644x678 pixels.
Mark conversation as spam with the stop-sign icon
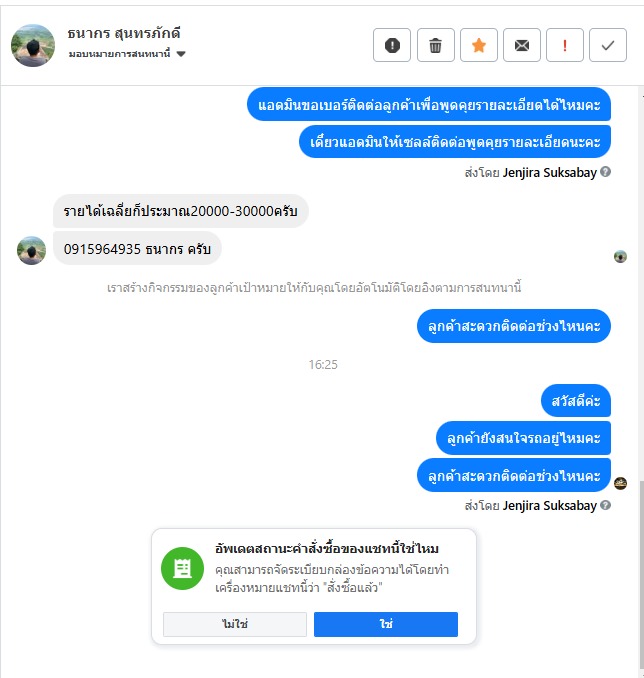click(x=392, y=45)
